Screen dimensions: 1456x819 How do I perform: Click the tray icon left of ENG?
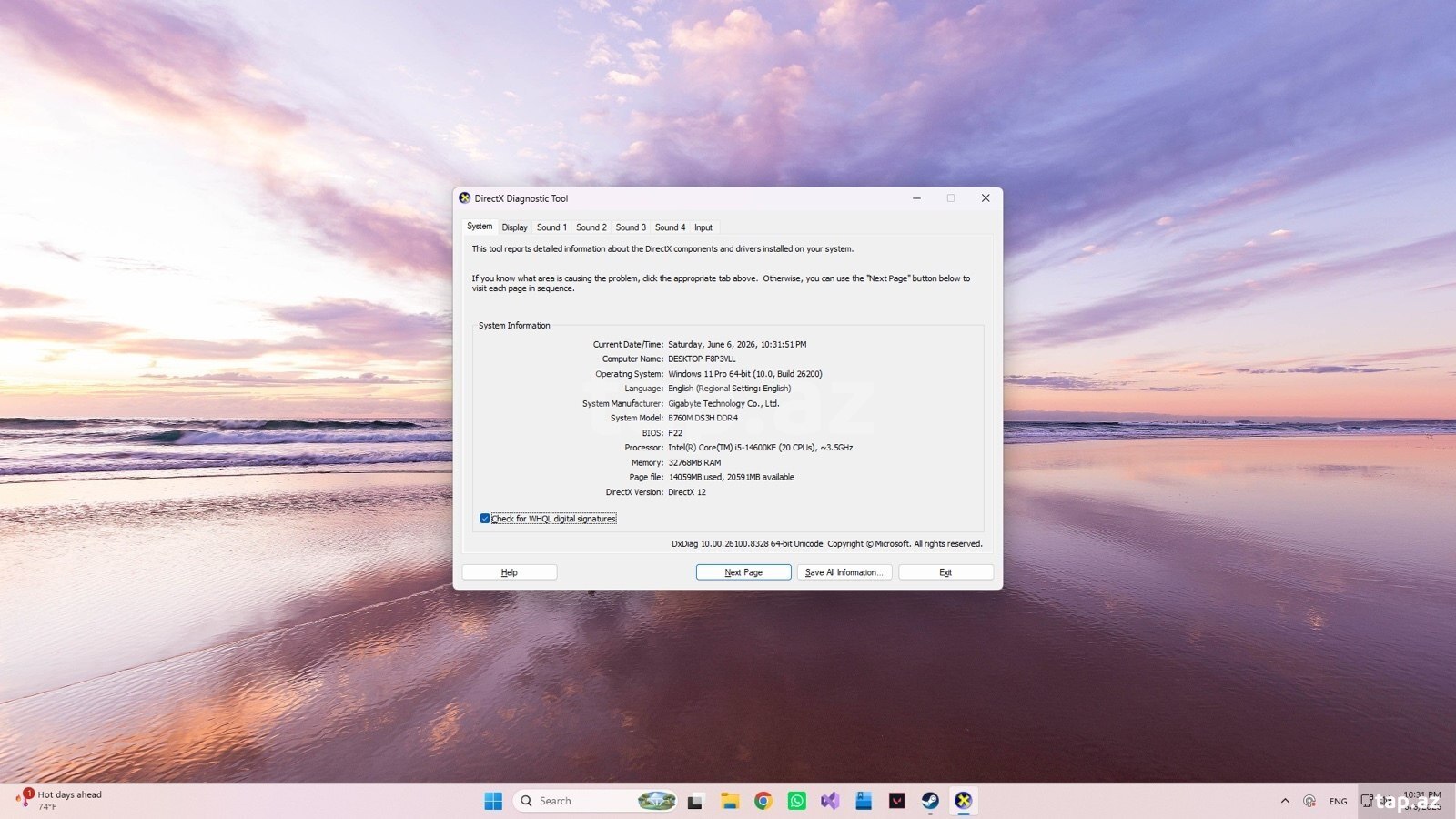[1309, 801]
